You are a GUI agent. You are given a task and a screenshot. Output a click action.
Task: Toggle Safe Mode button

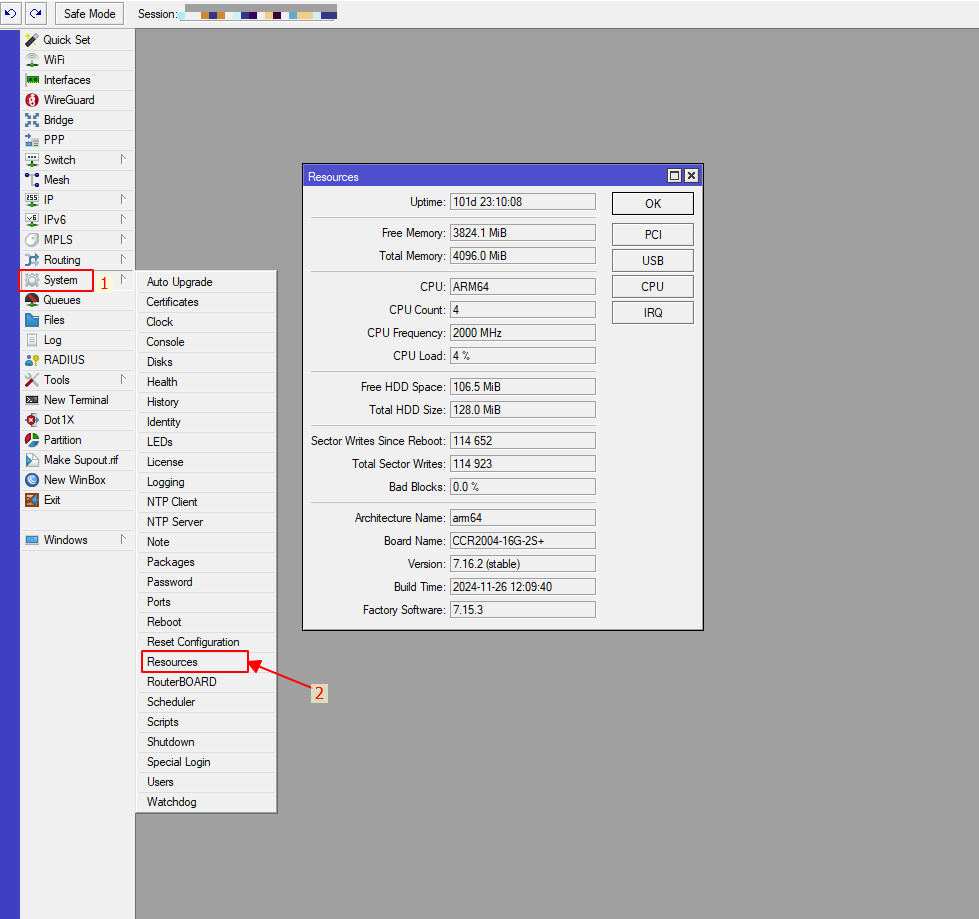tap(89, 14)
